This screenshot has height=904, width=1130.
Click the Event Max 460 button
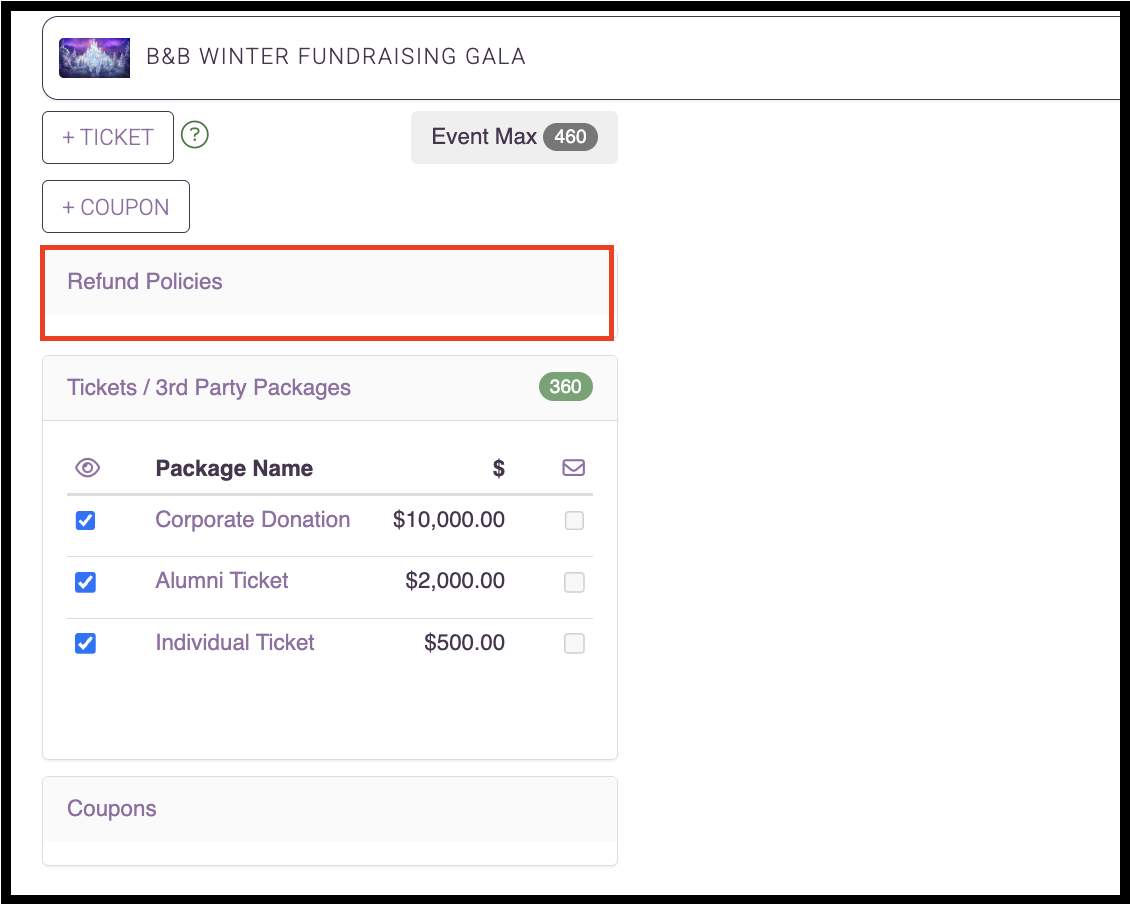click(515, 137)
